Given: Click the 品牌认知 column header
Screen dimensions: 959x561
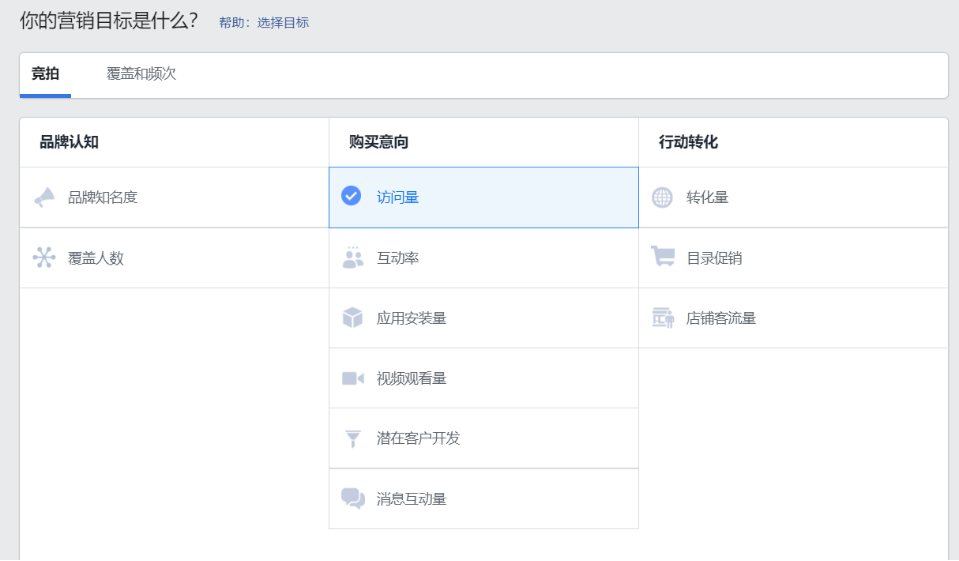Looking at the screenshot, I should point(69,142).
